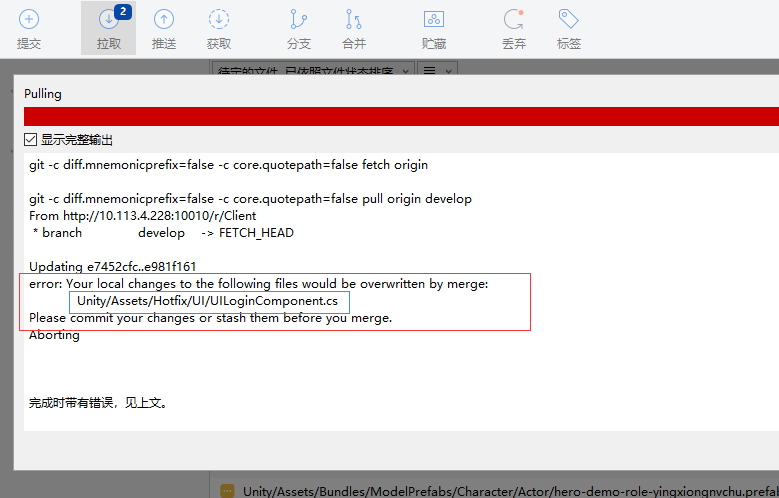Click the red Pulling progress bar
The height and width of the screenshot is (498, 779).
click(401, 116)
